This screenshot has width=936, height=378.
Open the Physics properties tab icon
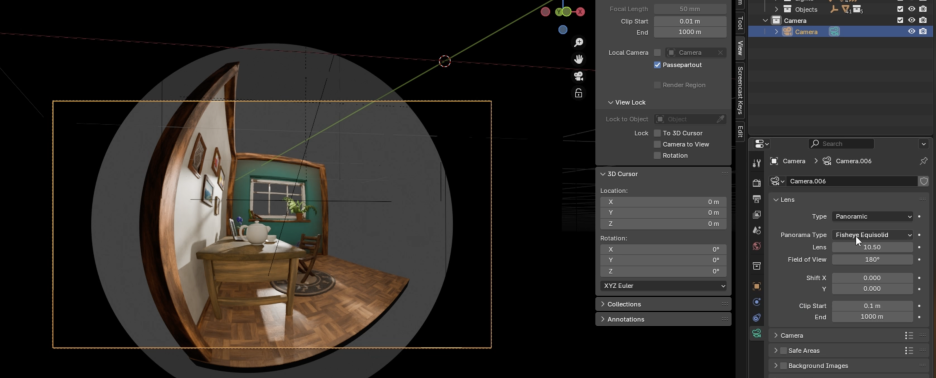point(757,302)
